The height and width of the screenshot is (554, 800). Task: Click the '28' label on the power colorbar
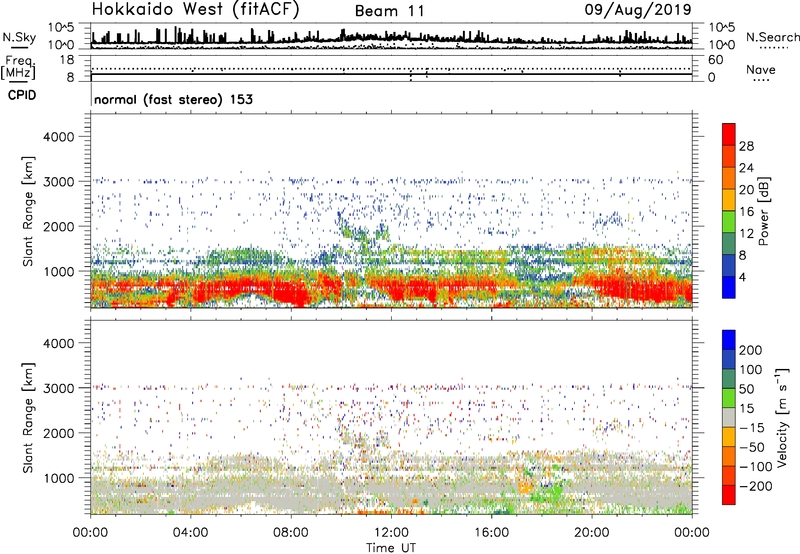tap(746, 146)
